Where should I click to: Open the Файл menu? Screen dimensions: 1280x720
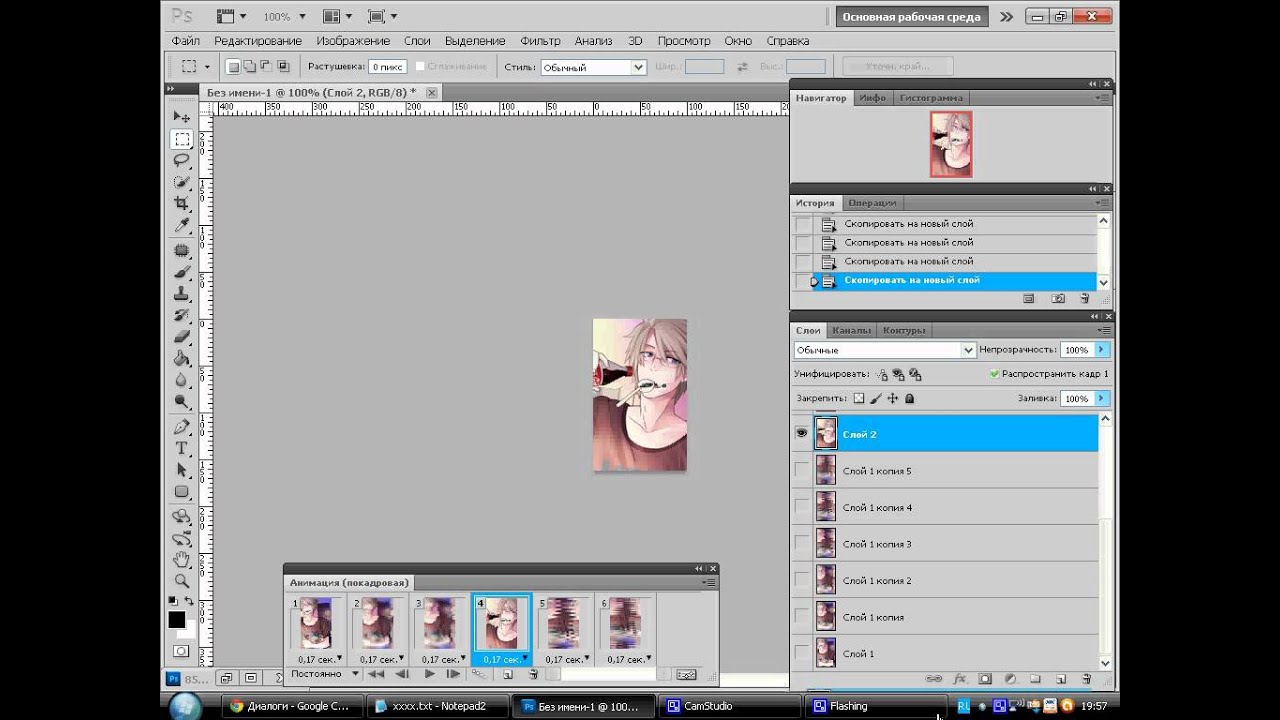tap(186, 41)
